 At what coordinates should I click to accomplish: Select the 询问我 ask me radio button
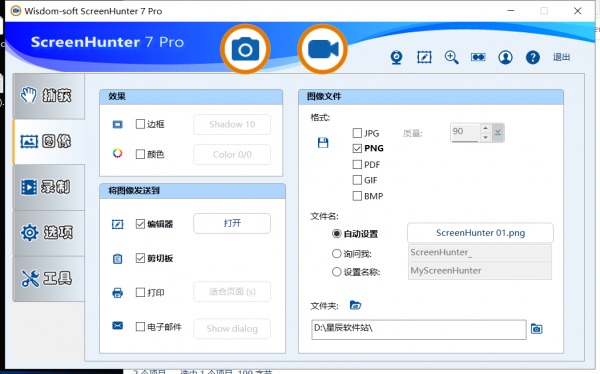(x=336, y=253)
